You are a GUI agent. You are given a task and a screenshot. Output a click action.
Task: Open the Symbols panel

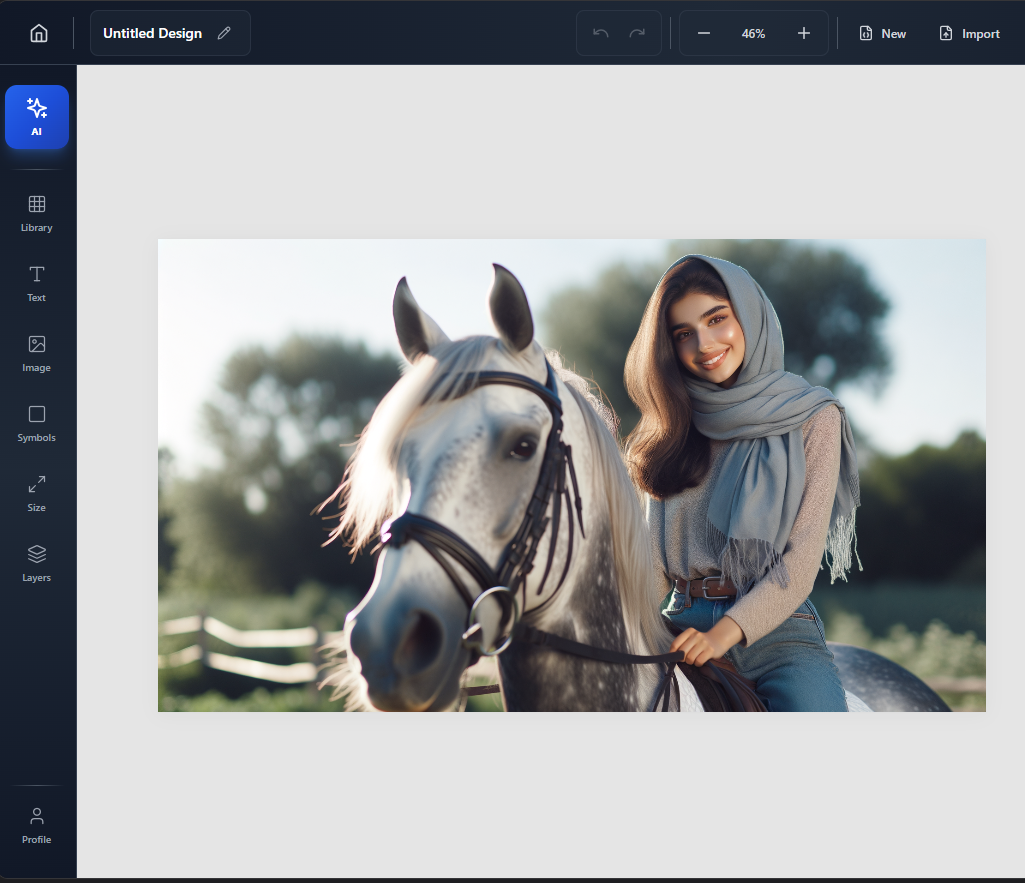coord(37,423)
